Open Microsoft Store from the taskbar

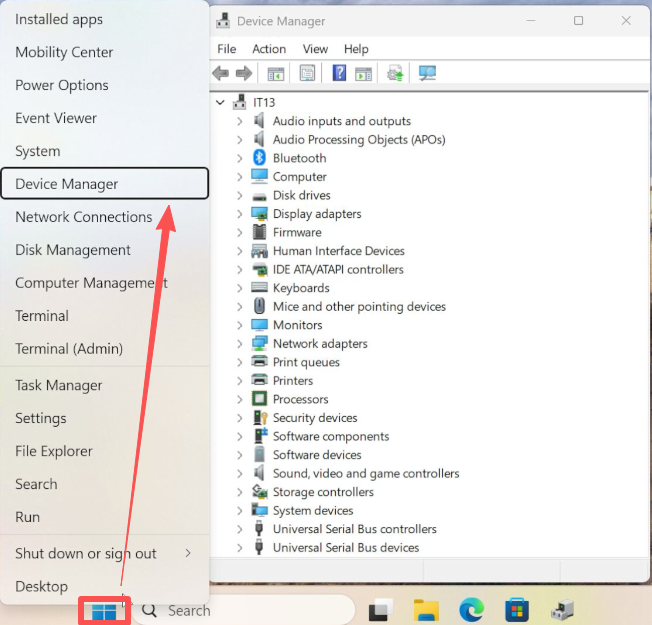click(x=516, y=610)
